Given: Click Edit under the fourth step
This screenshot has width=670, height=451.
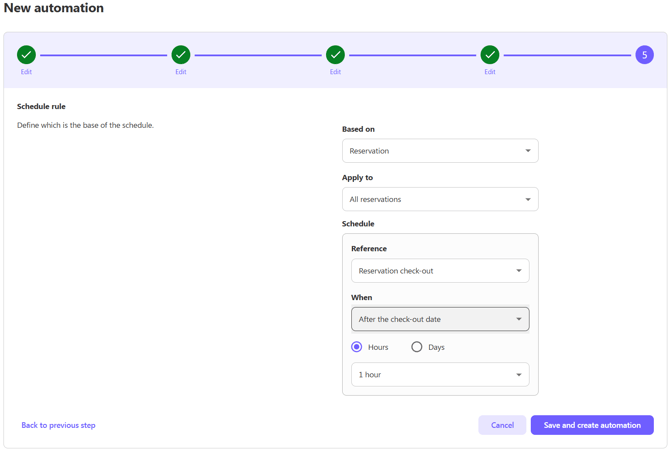Looking at the screenshot, I should click(x=490, y=72).
